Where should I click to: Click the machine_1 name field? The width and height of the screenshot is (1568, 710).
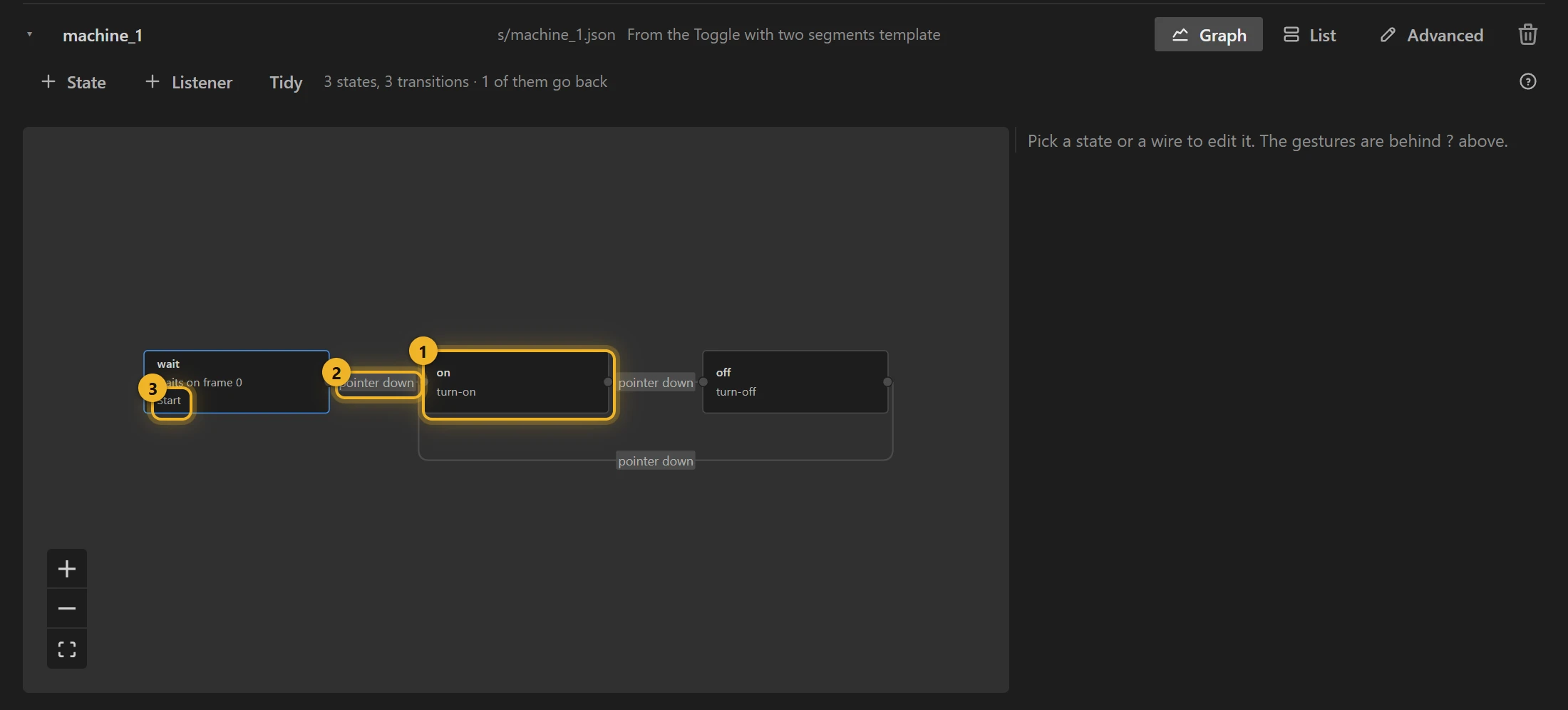(103, 35)
